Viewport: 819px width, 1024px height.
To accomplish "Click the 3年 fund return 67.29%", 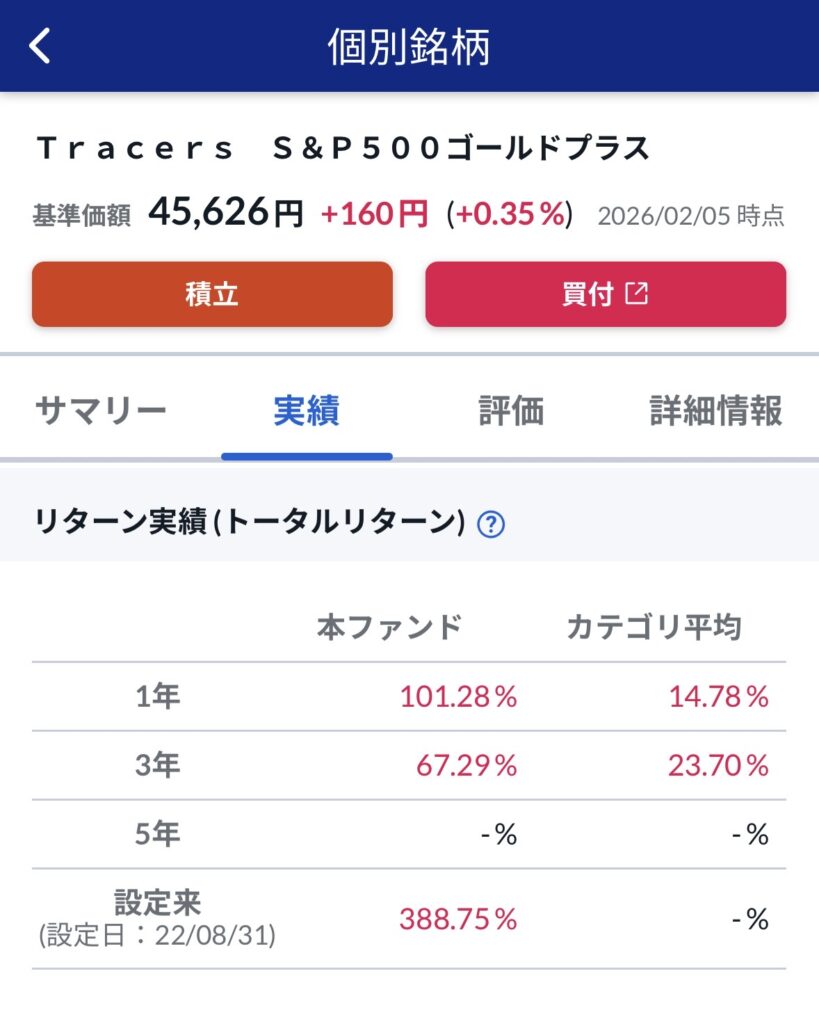I will click(x=467, y=766).
